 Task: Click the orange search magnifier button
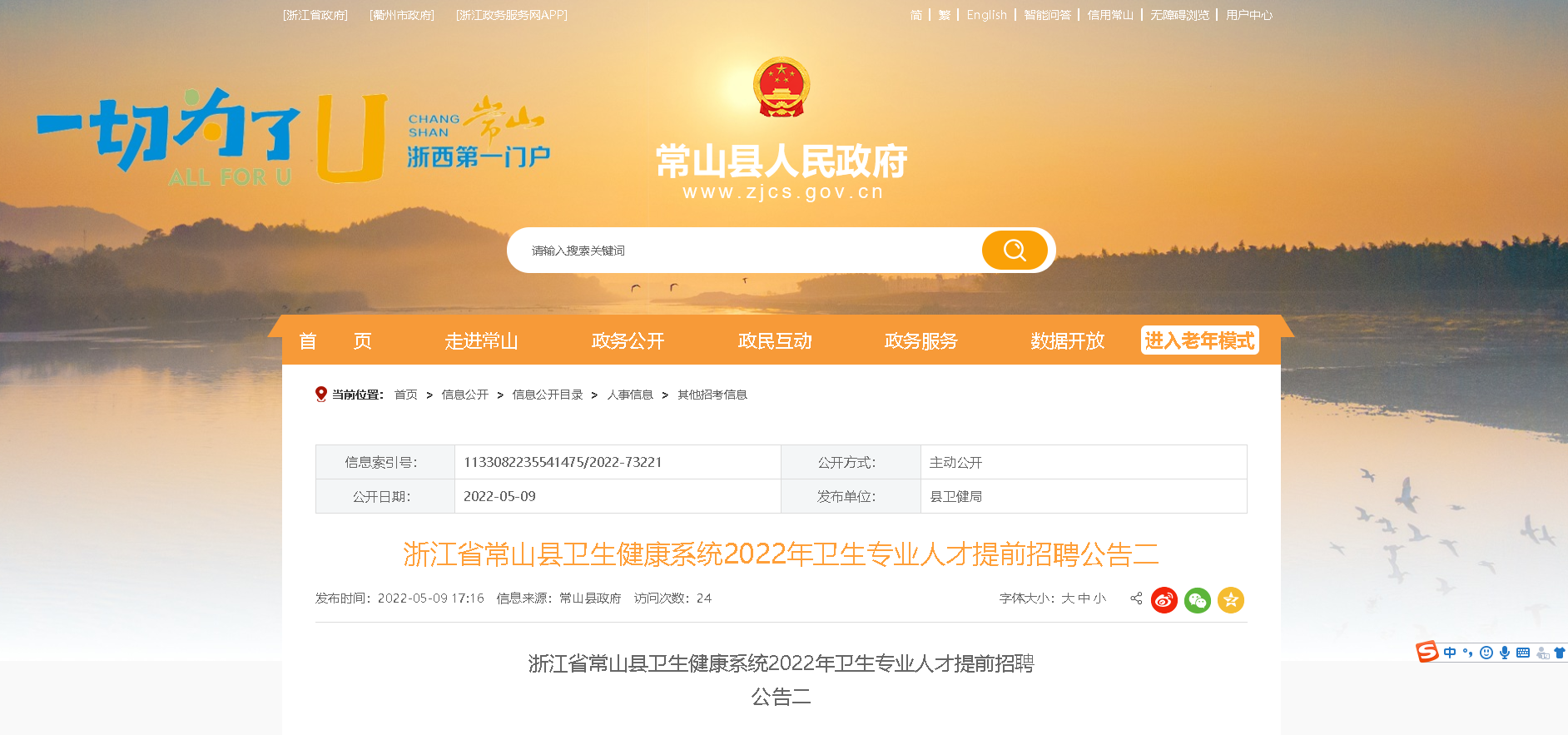tap(1014, 251)
